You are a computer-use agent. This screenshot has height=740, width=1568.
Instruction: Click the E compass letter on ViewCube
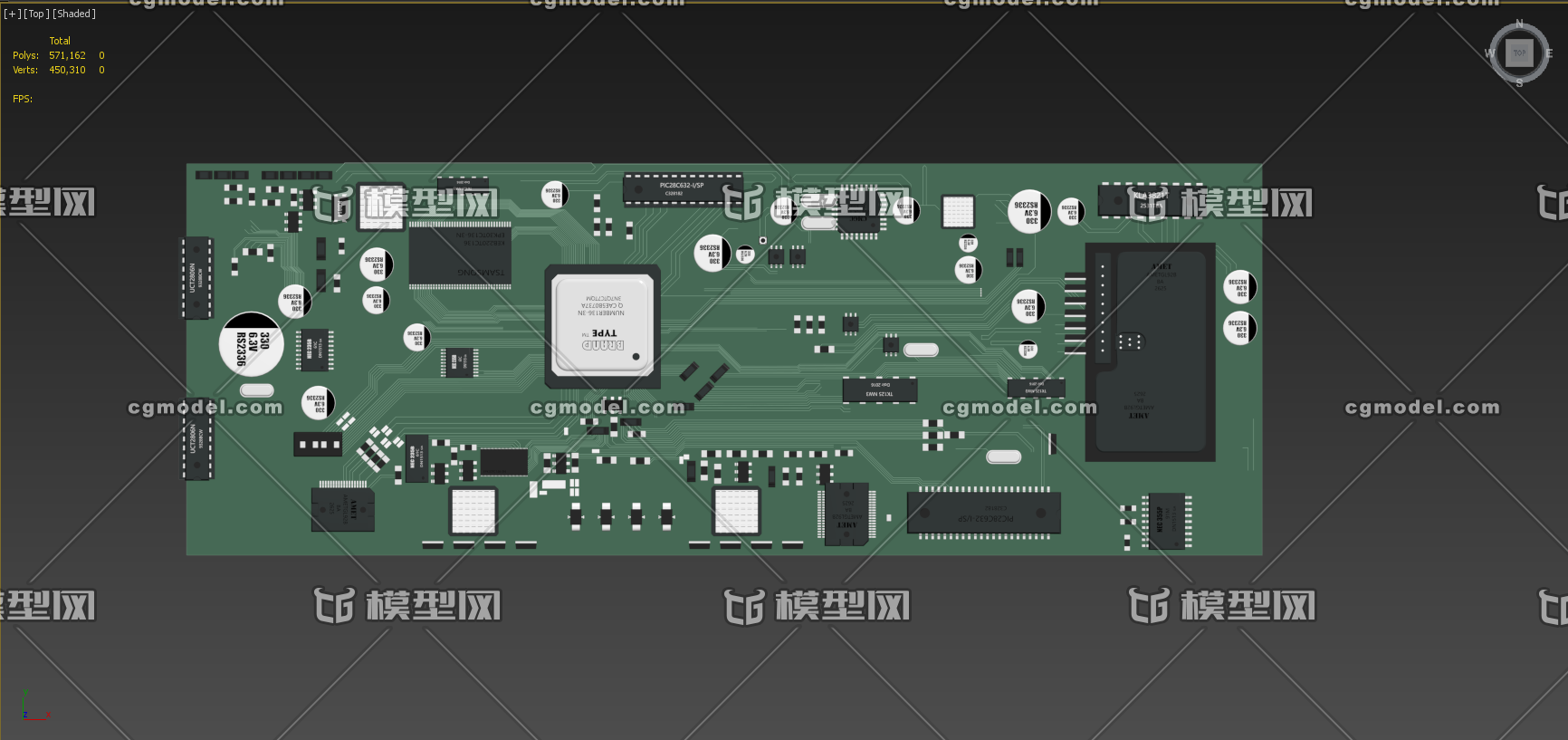click(1549, 53)
